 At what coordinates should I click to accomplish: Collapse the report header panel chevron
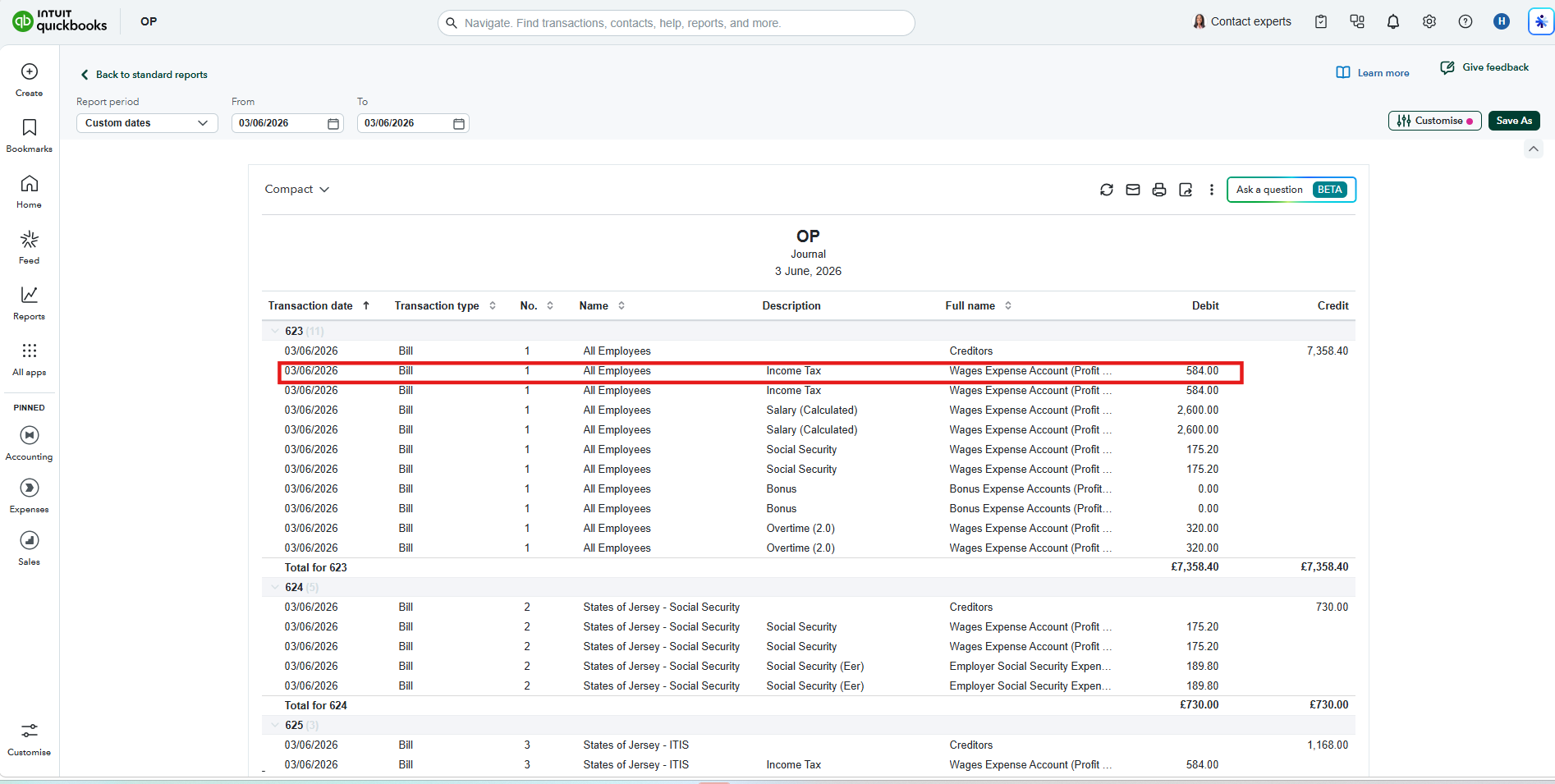[x=1534, y=149]
